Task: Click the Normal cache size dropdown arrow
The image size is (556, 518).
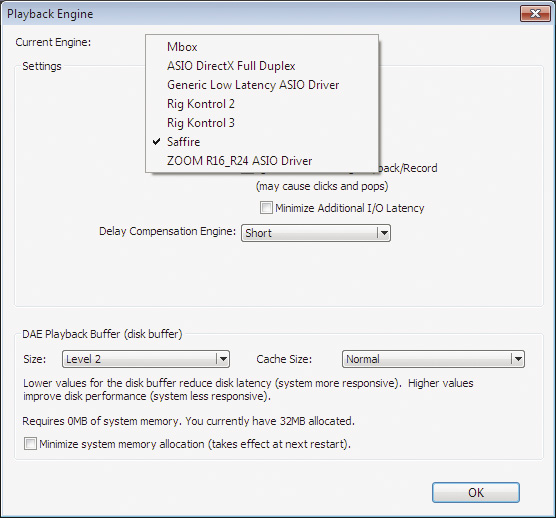Action: (518, 359)
